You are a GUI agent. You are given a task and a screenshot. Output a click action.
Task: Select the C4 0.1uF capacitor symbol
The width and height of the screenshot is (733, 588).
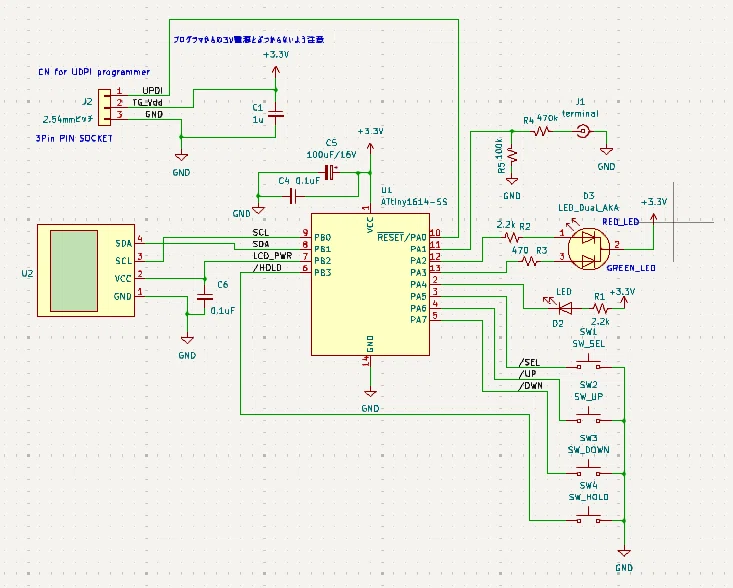[x=293, y=196]
